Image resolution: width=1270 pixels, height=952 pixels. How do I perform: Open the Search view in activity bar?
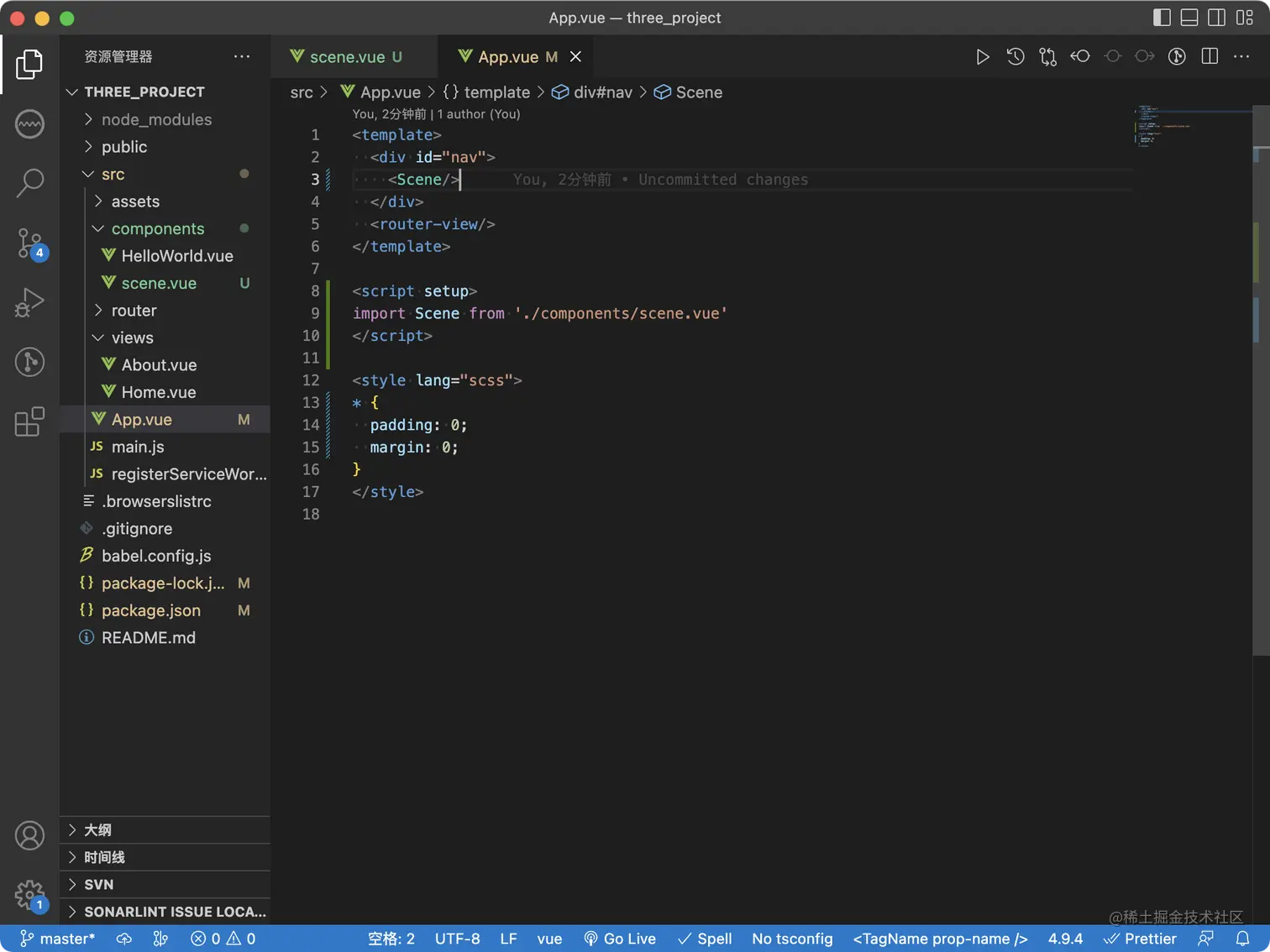tap(29, 183)
